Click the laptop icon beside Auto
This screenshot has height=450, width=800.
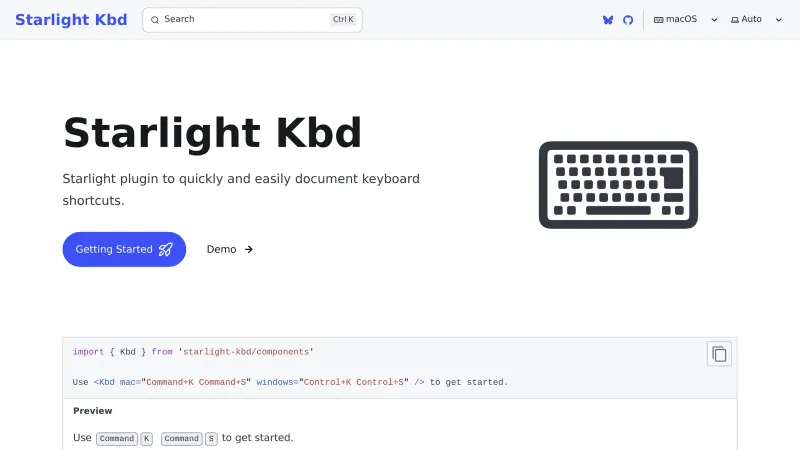coord(735,20)
